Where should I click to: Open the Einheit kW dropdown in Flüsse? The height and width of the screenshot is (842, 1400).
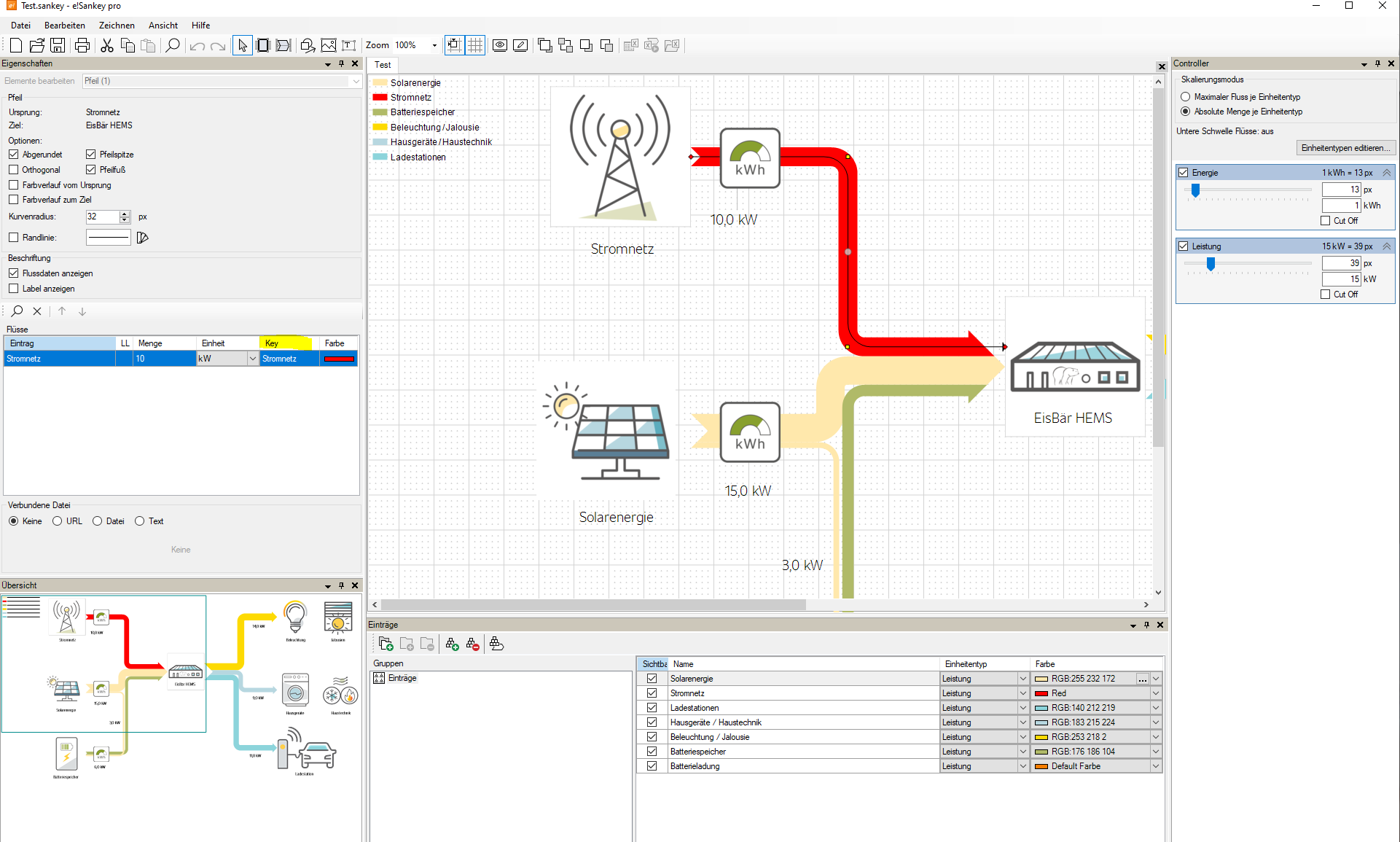click(x=252, y=359)
